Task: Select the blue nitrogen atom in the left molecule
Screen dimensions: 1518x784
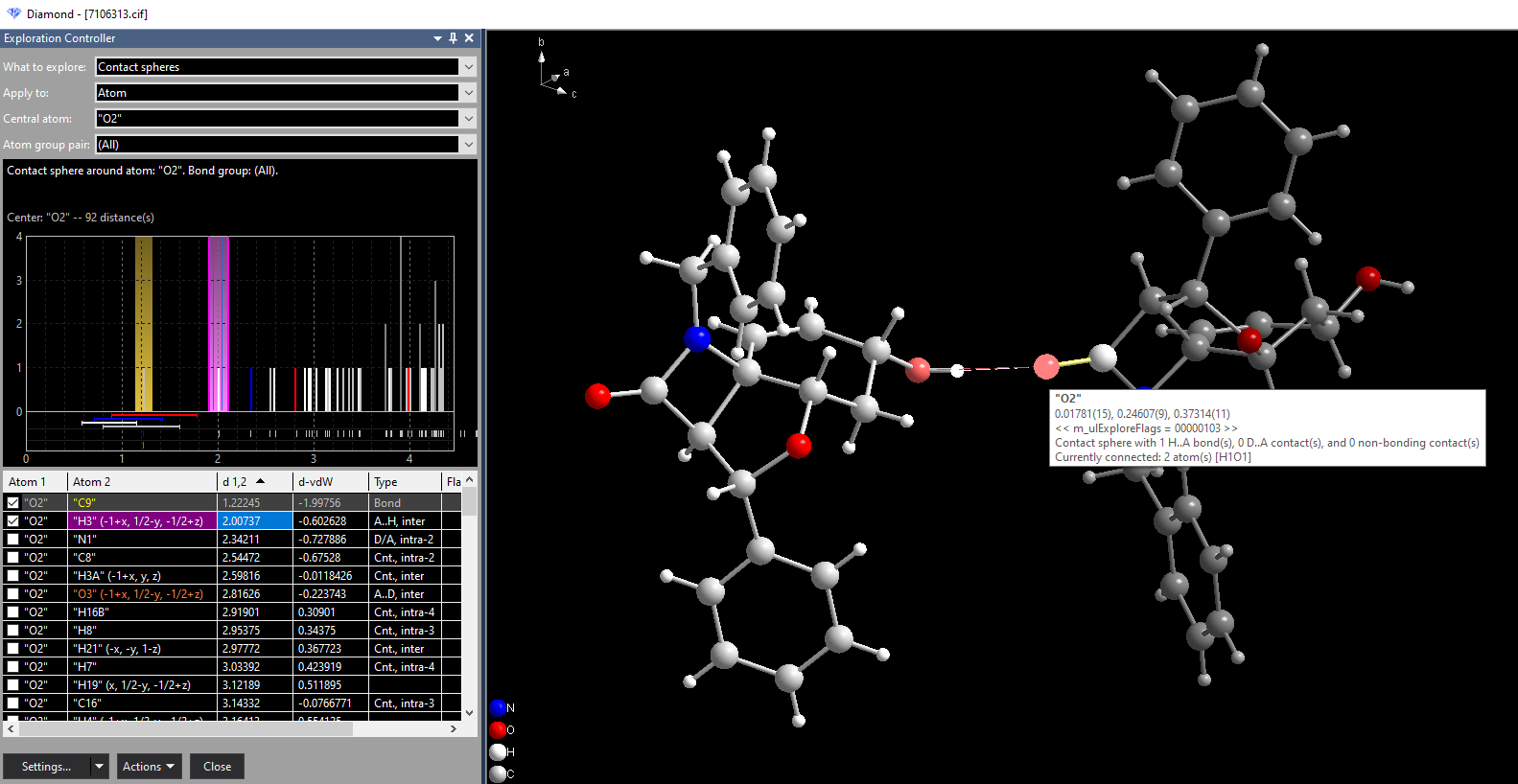Action: click(698, 338)
